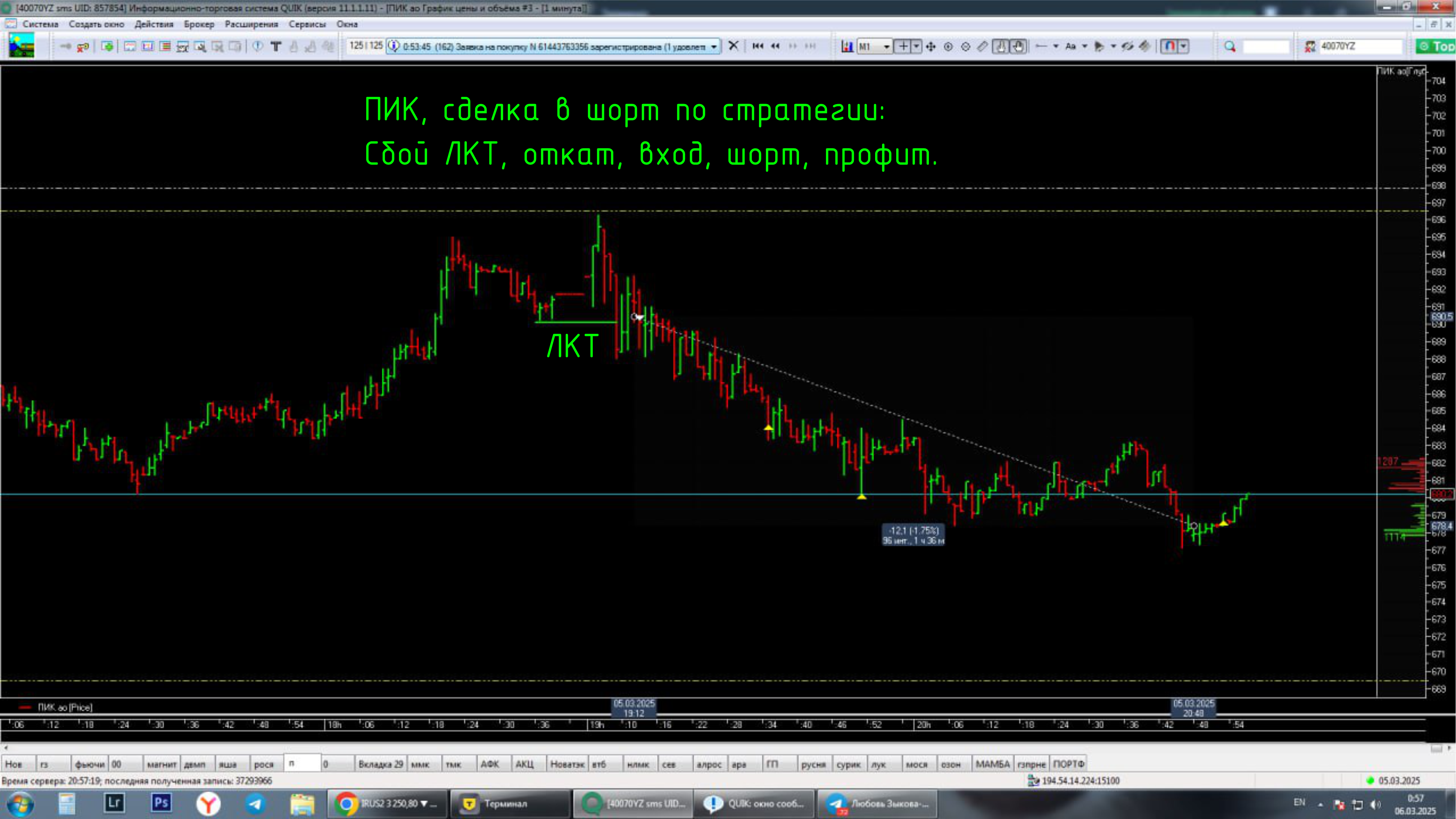Expand the line drawing tool dropdown arrow

click(x=1055, y=46)
